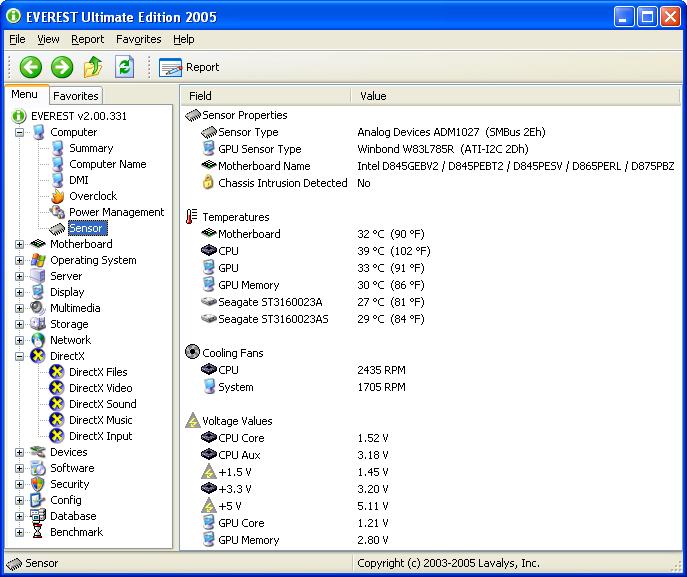Click the Security shield icon

(38, 484)
